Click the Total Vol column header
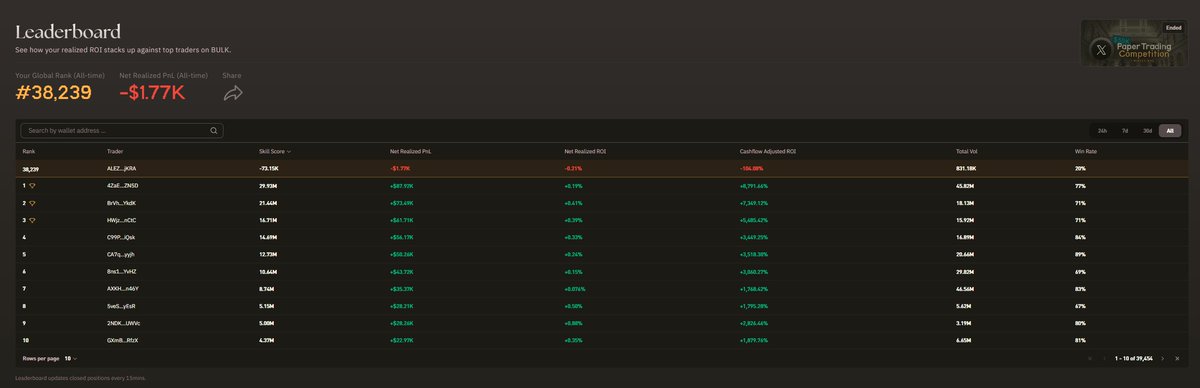The image size is (1200, 388). [x=968, y=152]
